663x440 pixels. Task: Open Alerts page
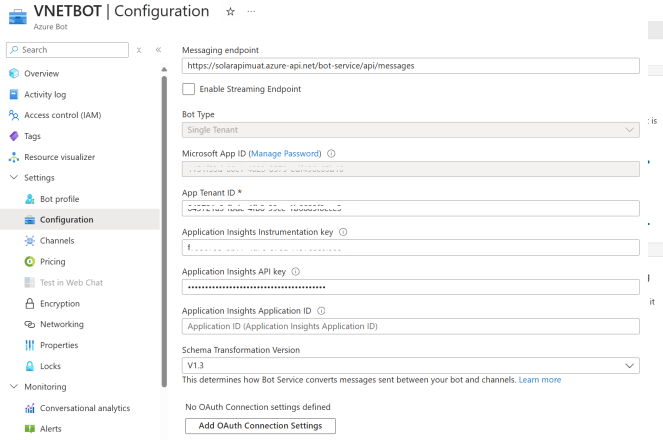[51, 429]
